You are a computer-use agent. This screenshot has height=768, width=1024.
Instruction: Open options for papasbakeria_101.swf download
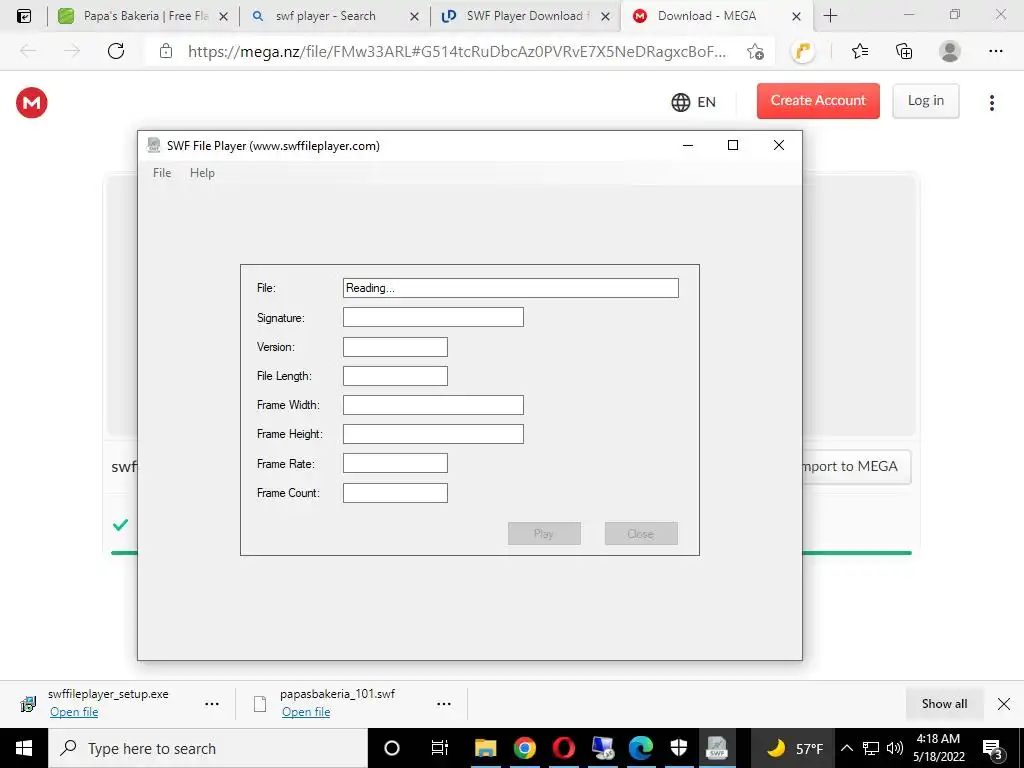[x=444, y=704]
